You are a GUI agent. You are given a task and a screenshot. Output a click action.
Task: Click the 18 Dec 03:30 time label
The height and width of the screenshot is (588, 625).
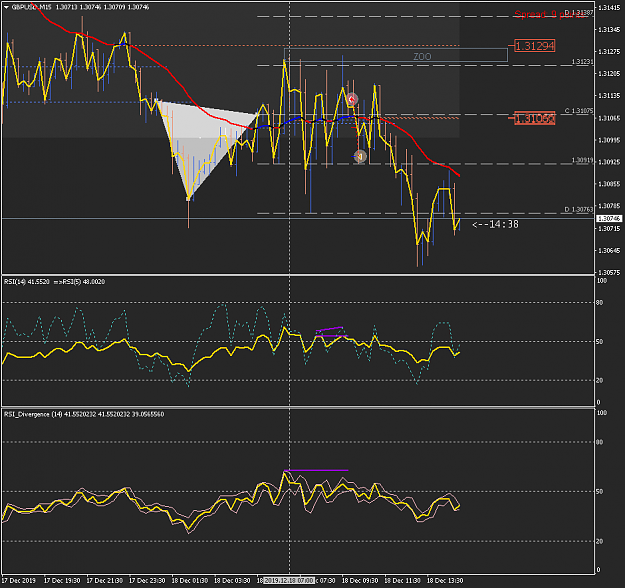coord(232,580)
